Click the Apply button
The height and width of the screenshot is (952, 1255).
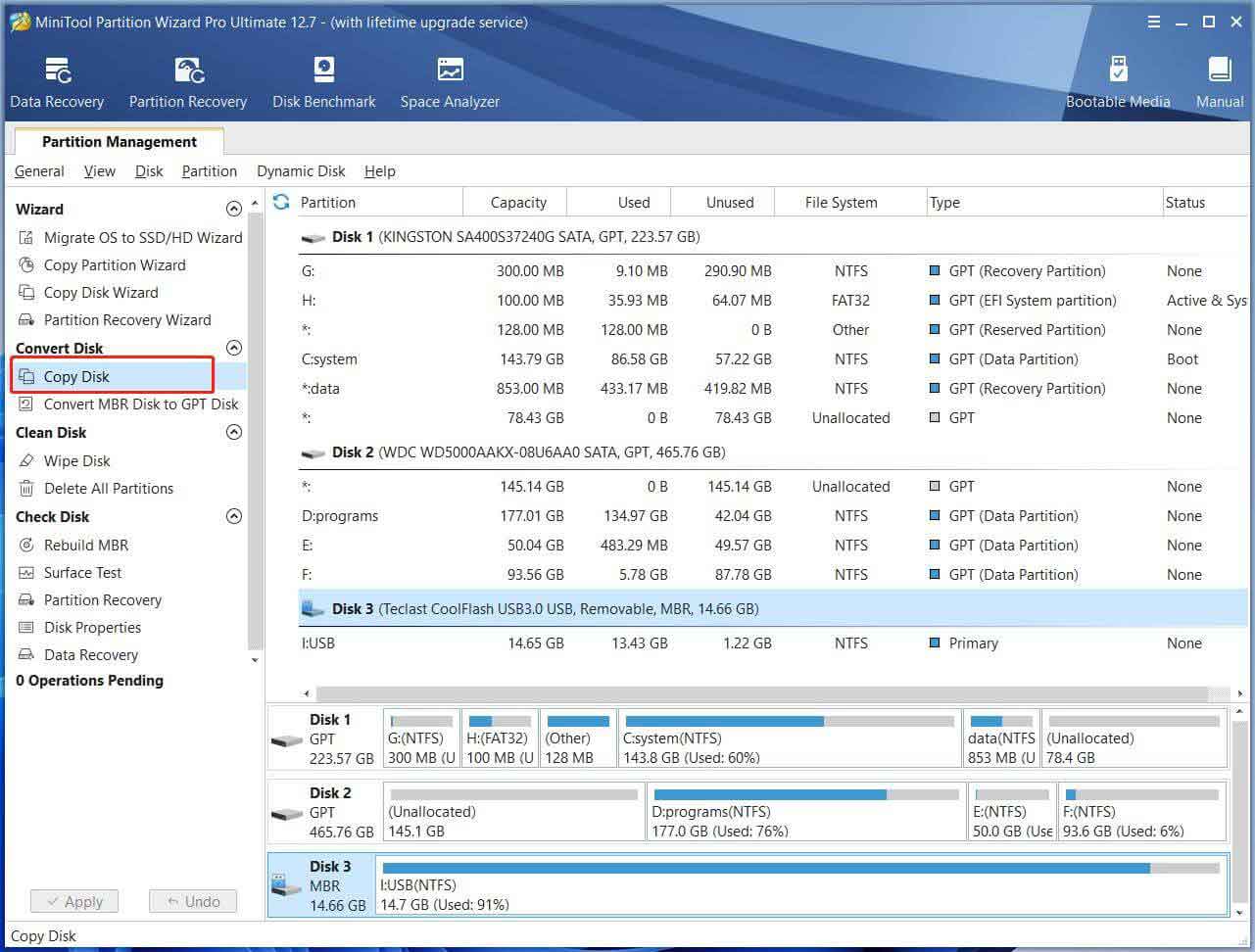click(x=73, y=901)
